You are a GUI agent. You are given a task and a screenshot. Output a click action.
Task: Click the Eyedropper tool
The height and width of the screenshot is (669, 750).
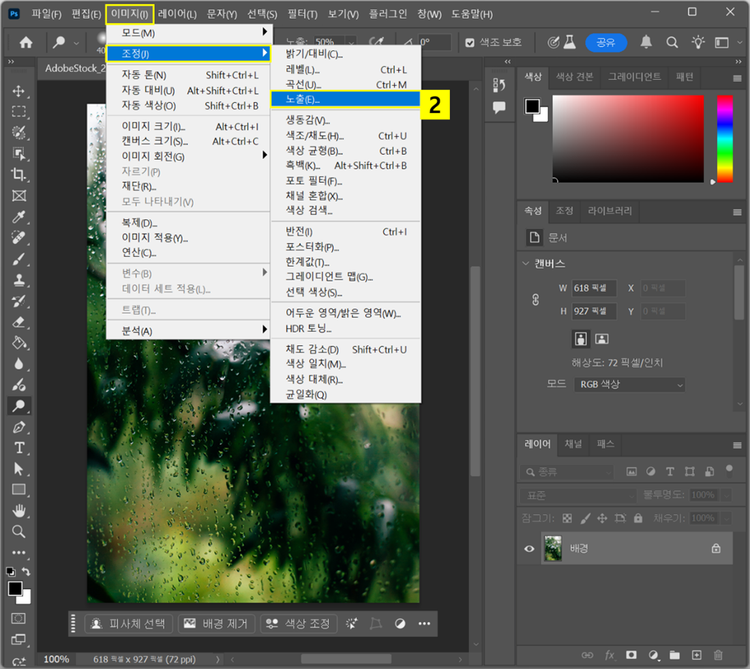click(18, 217)
